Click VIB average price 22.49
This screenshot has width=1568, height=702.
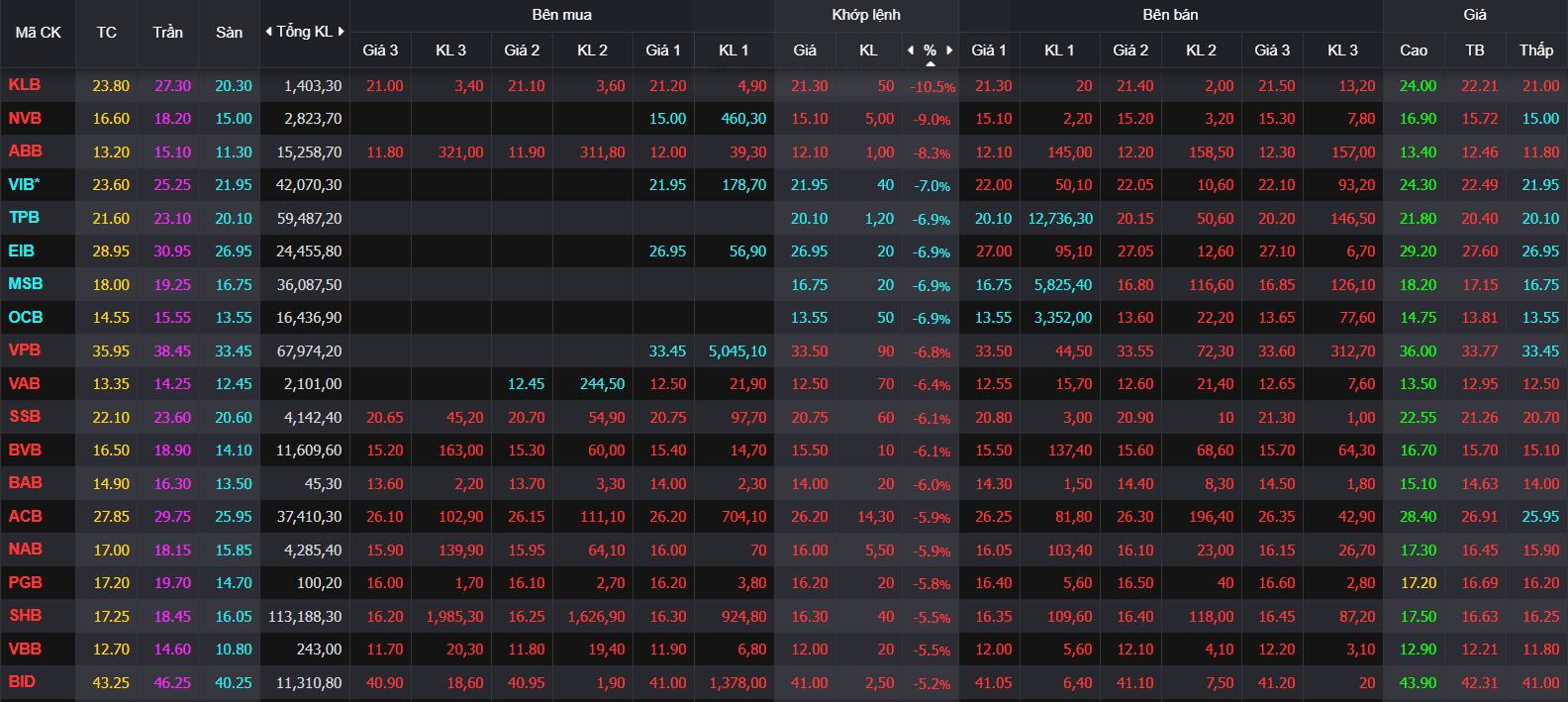tap(1479, 185)
